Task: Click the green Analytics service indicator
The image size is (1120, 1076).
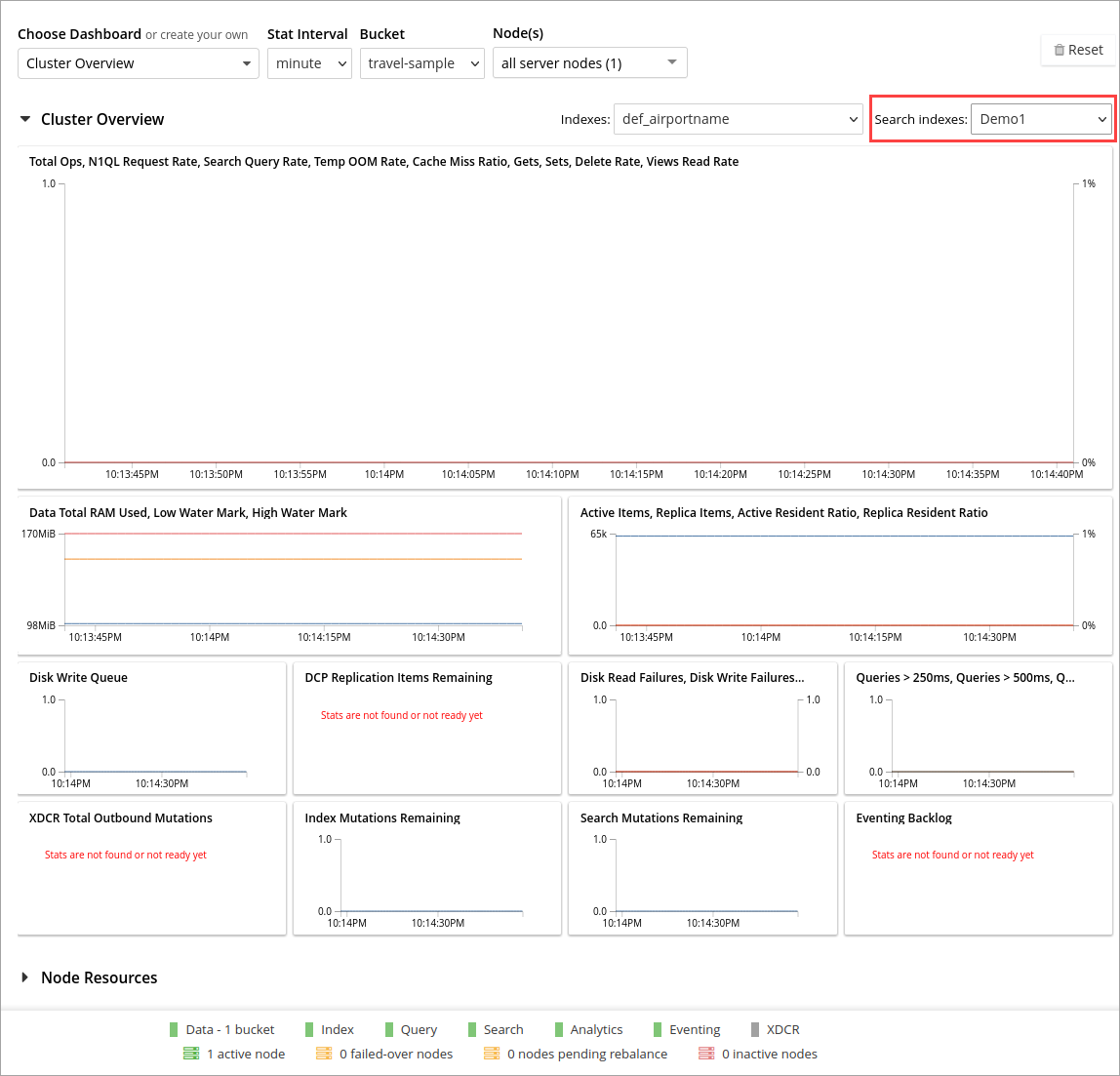Action: (559, 1029)
